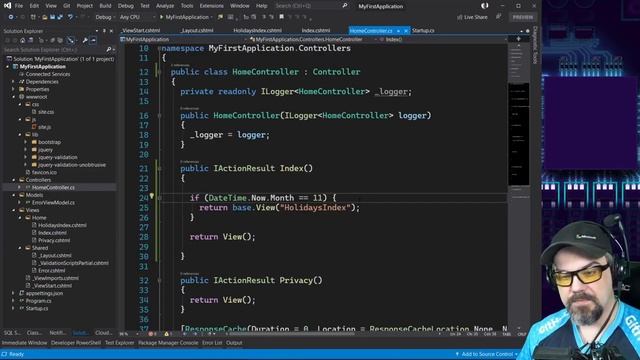The image size is (640, 360).
Task: Open the Debug configuration dropdown
Action: pos(105,17)
